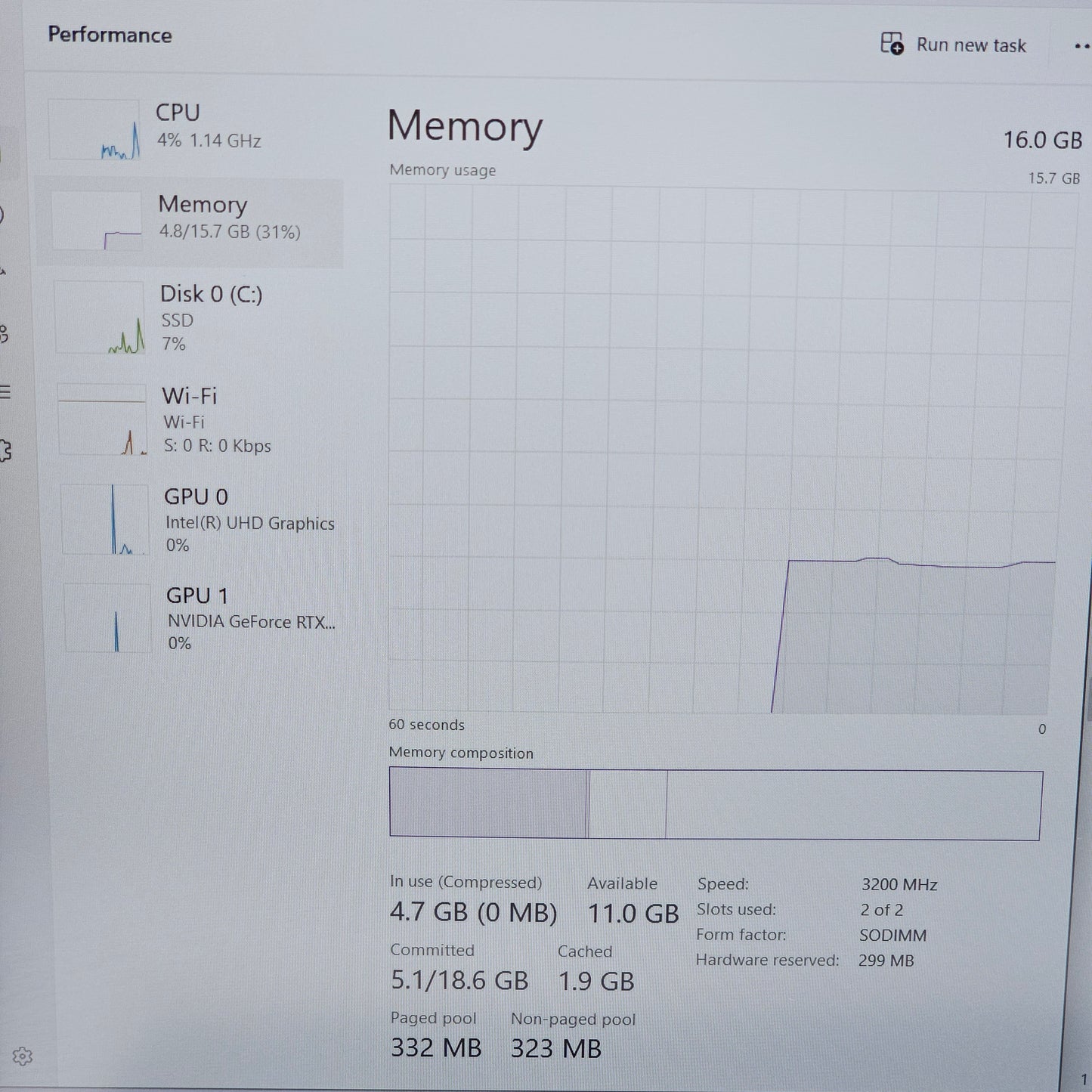Click the 60 seconds axis label
This screenshot has width=1092, height=1092.
[x=426, y=724]
